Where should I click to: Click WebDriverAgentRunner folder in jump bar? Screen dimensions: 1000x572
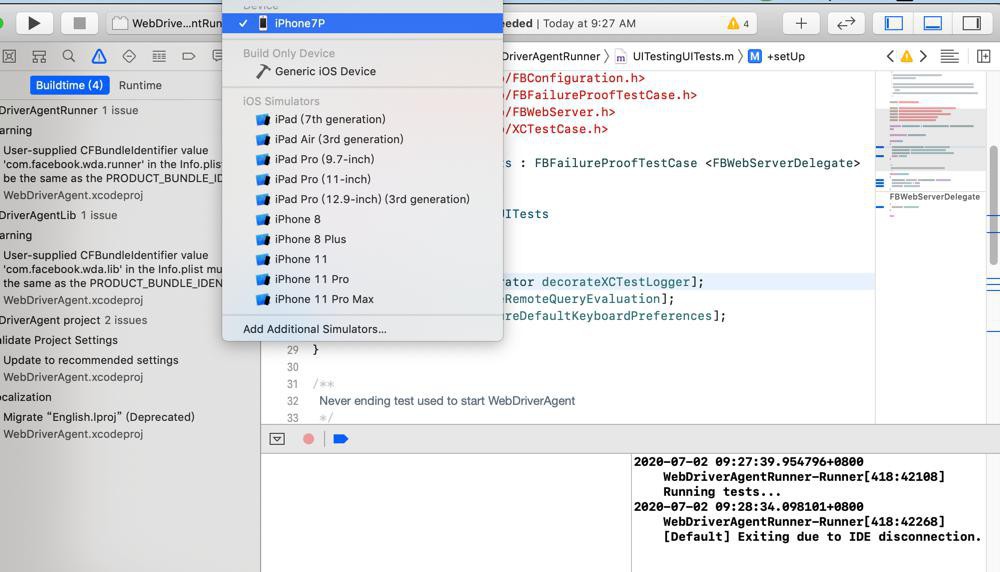551,56
